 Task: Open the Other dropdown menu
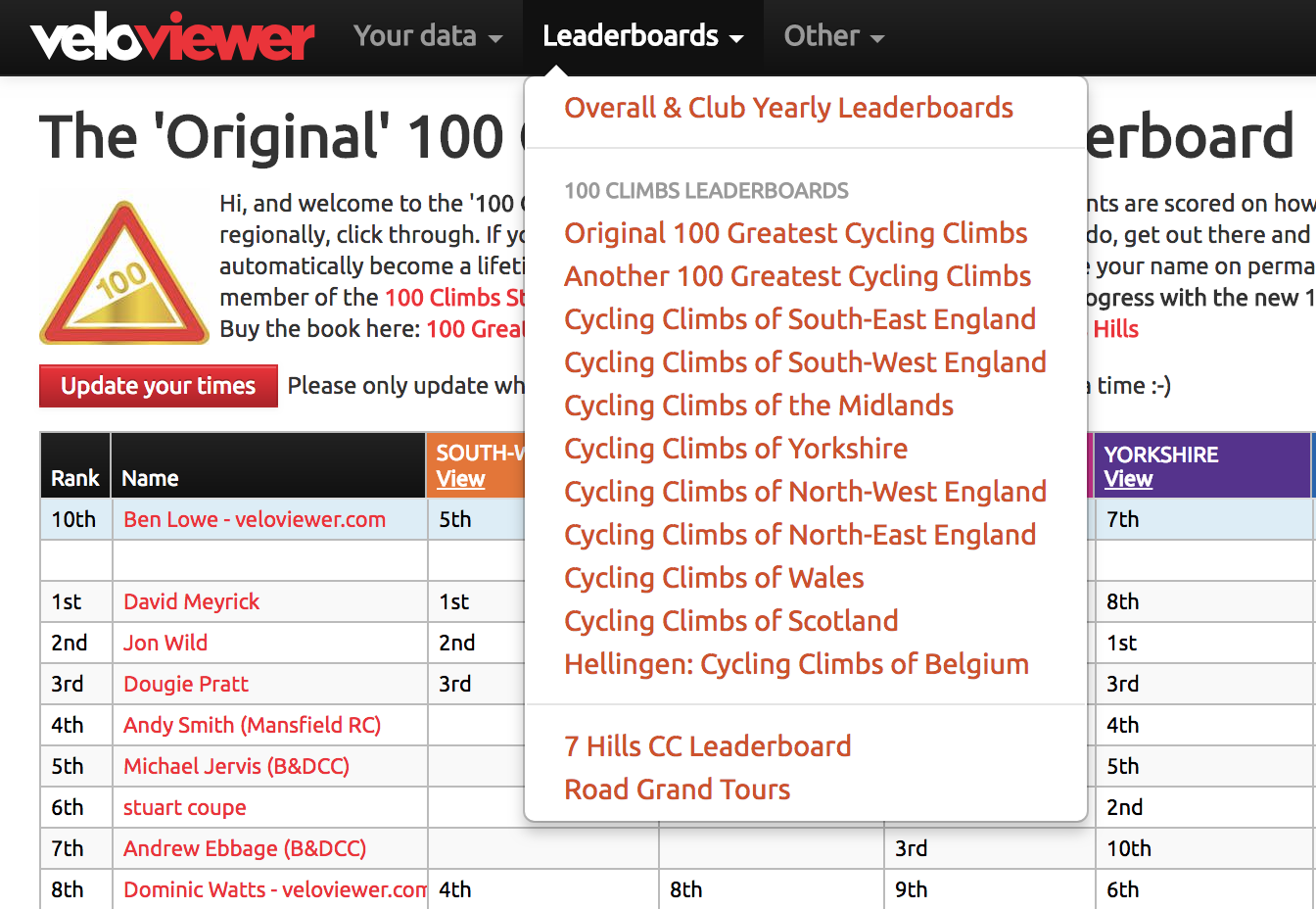[x=834, y=36]
